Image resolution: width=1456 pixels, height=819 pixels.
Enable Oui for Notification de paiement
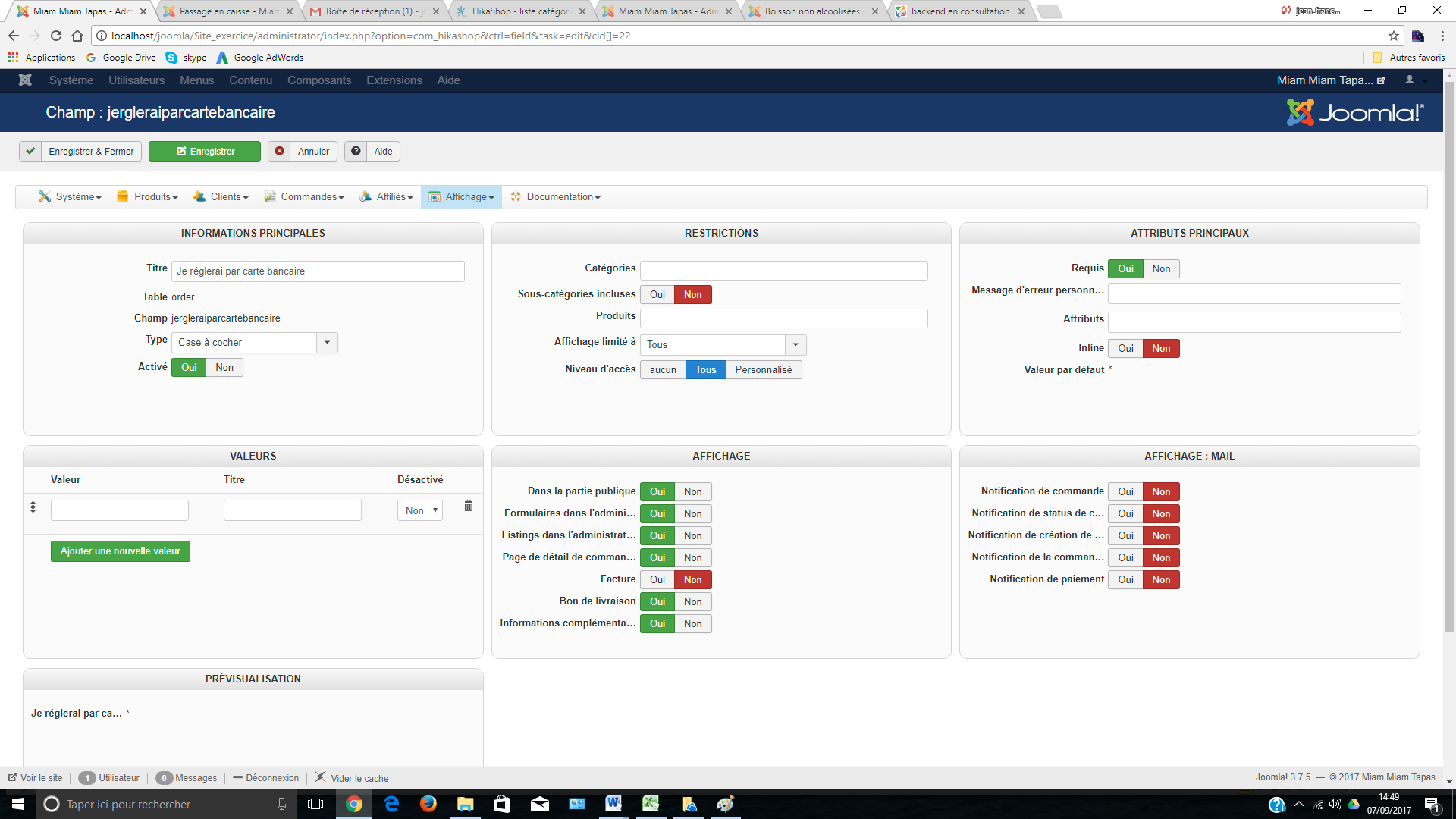coord(1125,579)
